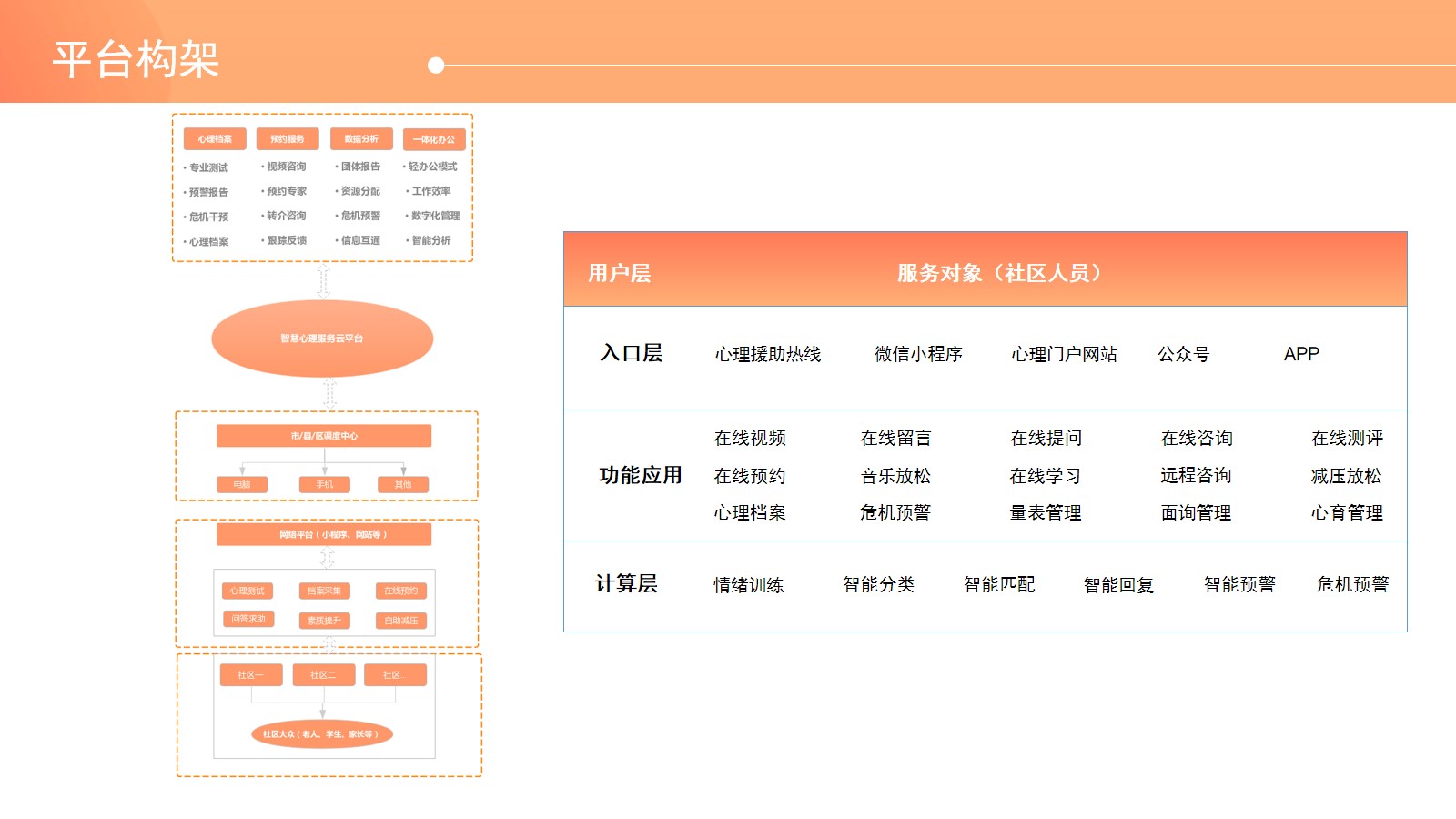The height and width of the screenshot is (819, 1456).
Task: Click '心理门户网站' in the entry layer
Action: coord(1064,354)
